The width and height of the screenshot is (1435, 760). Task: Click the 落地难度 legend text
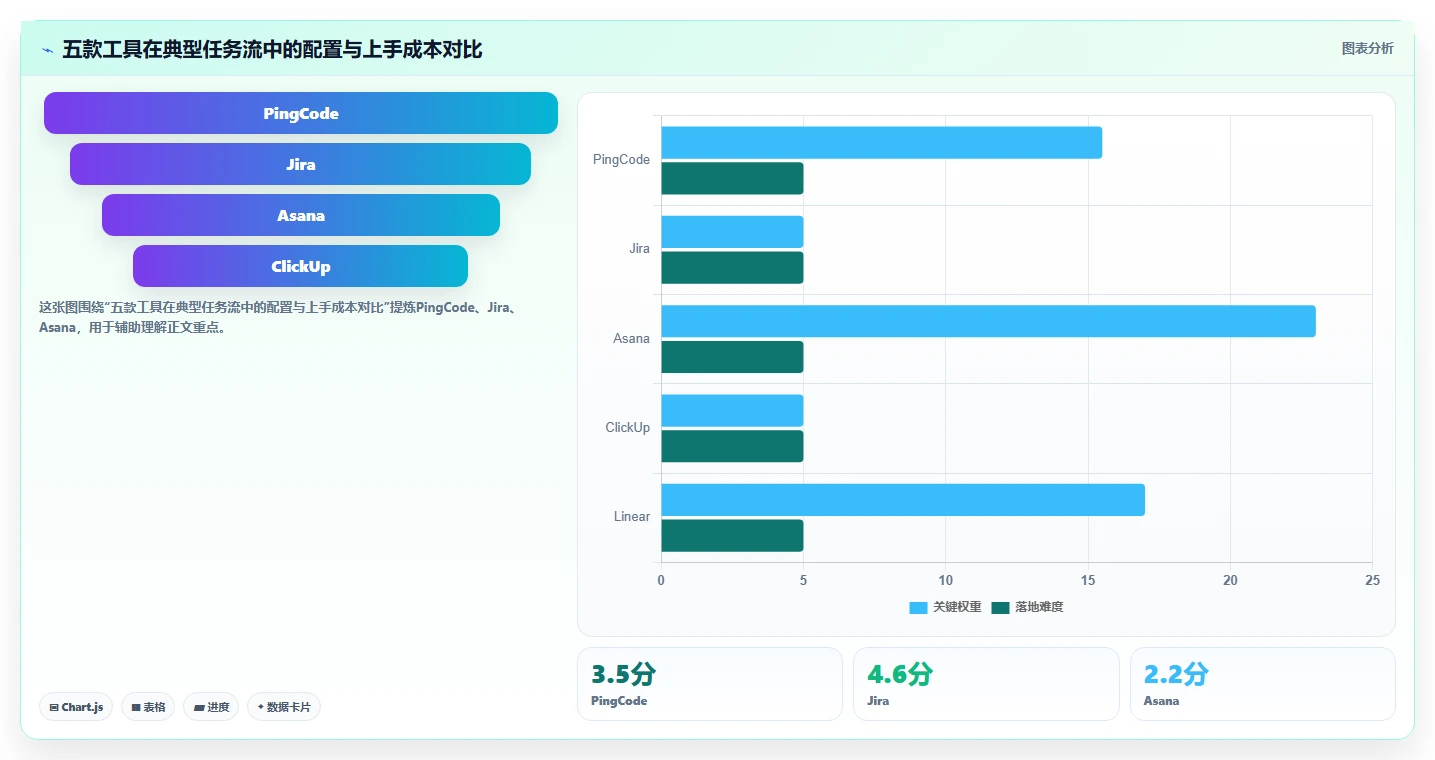[x=1039, y=607]
